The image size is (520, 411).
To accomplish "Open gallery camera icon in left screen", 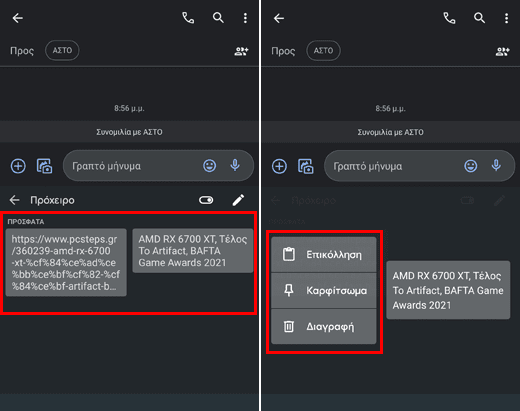I will click(44, 166).
